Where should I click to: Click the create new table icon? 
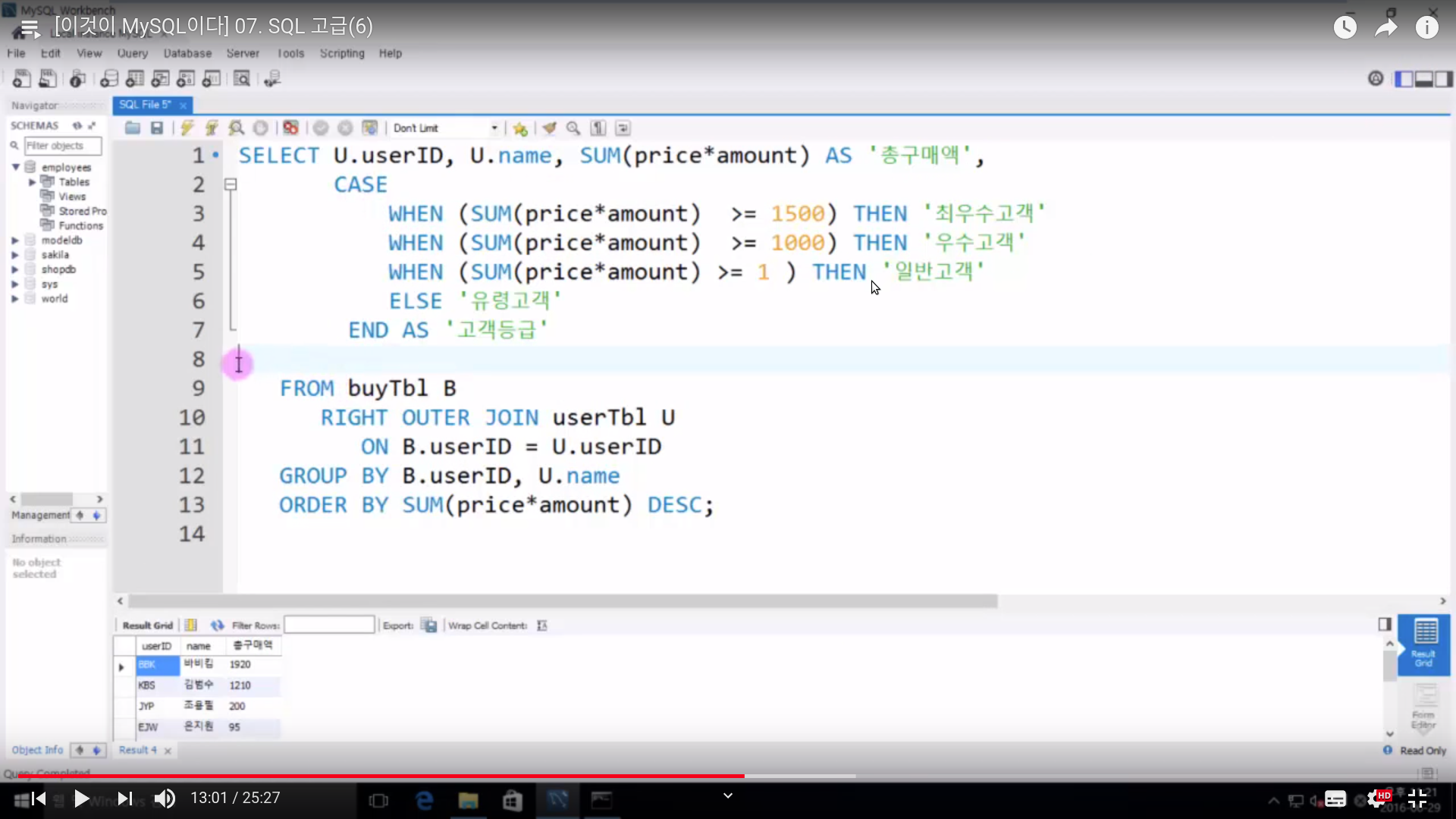click(135, 78)
